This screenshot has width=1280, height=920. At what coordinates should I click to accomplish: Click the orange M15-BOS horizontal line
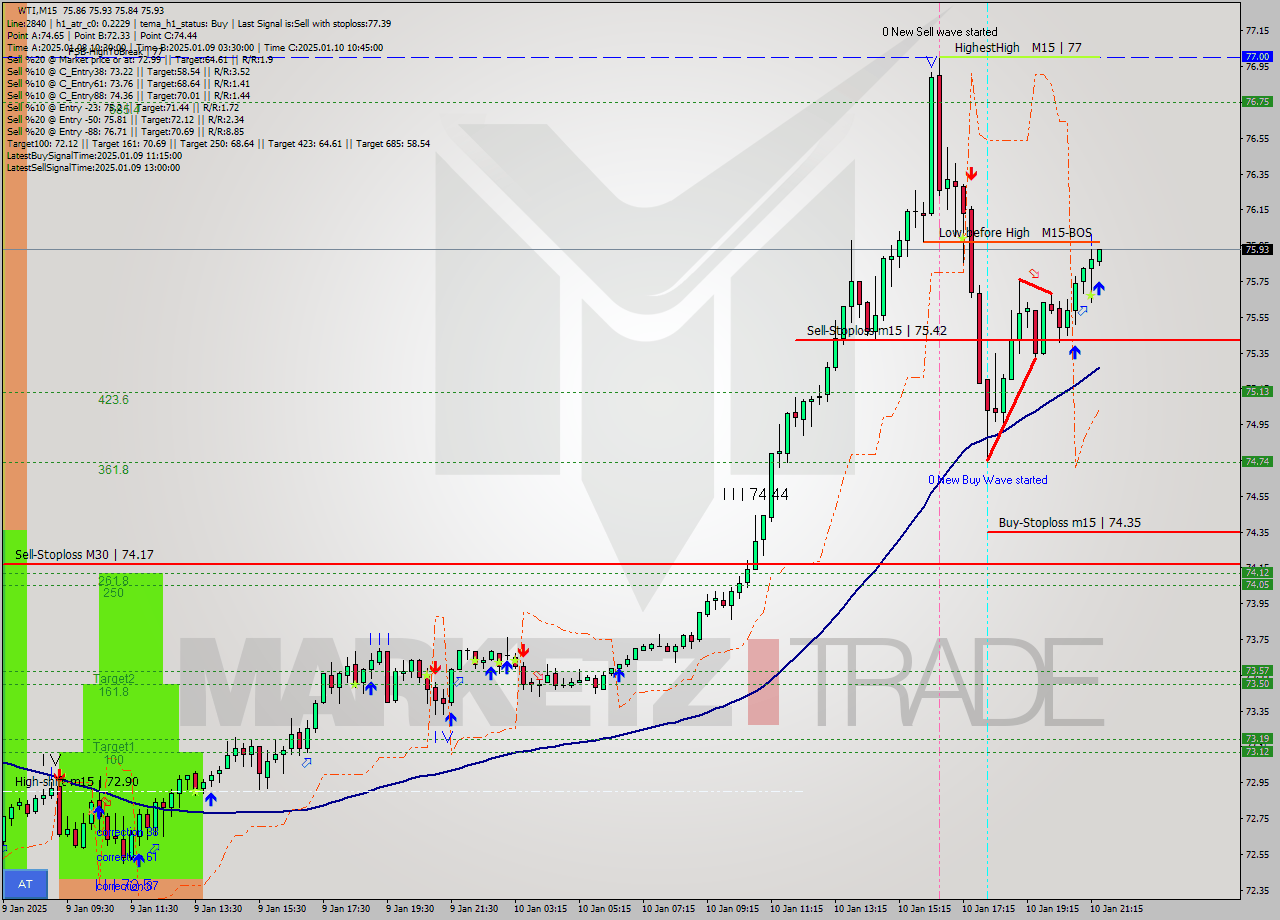pos(1011,242)
